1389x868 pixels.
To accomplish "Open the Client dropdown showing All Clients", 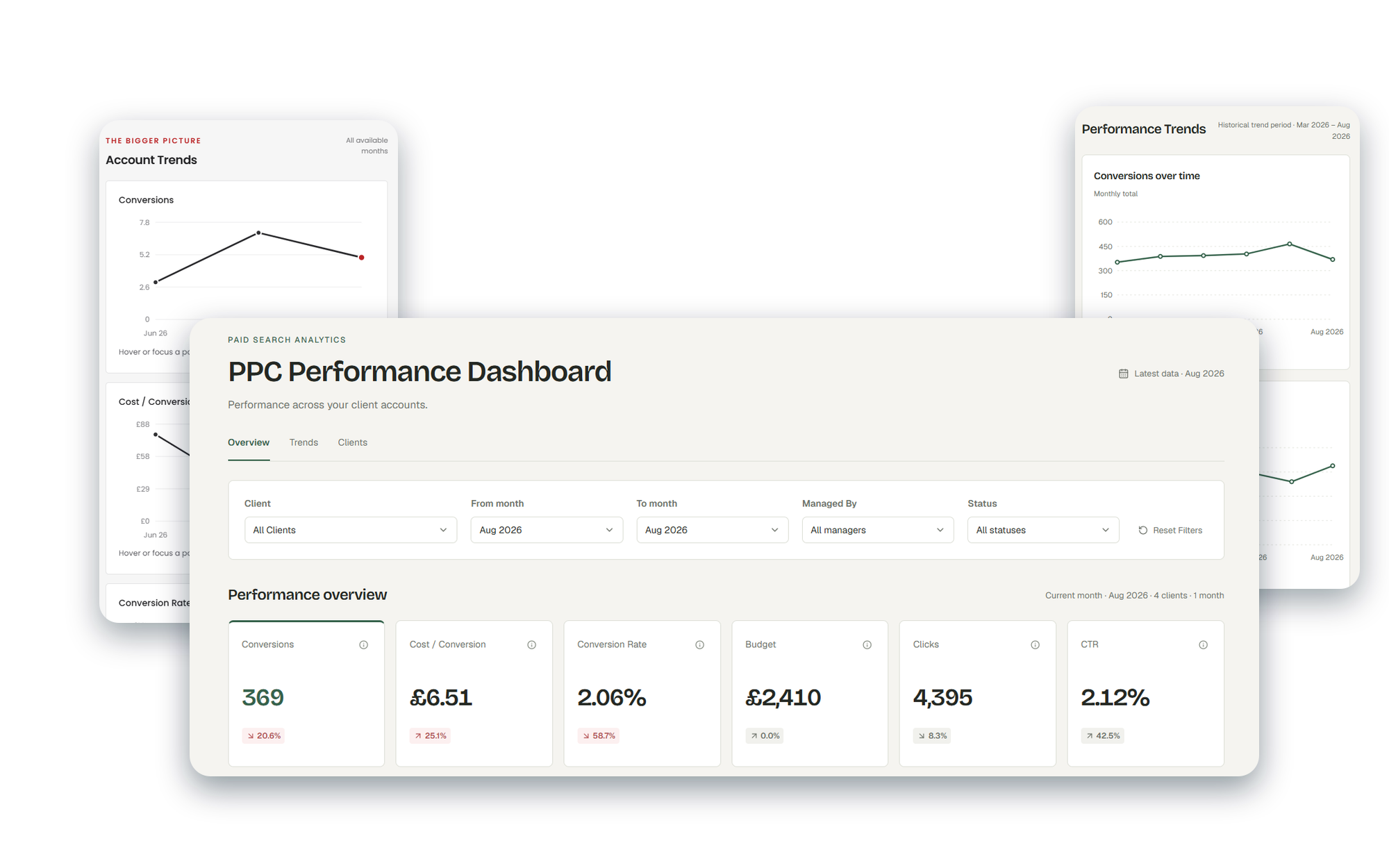I will [x=351, y=530].
